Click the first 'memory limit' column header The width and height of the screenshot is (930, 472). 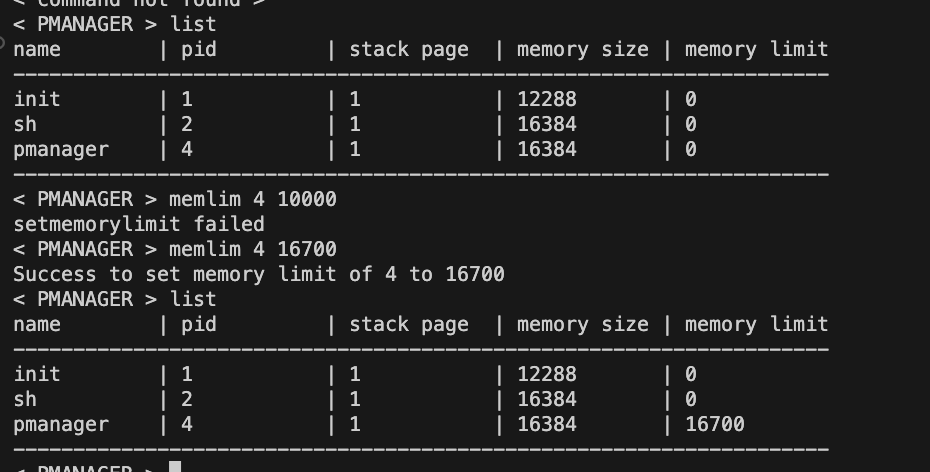(x=756, y=49)
